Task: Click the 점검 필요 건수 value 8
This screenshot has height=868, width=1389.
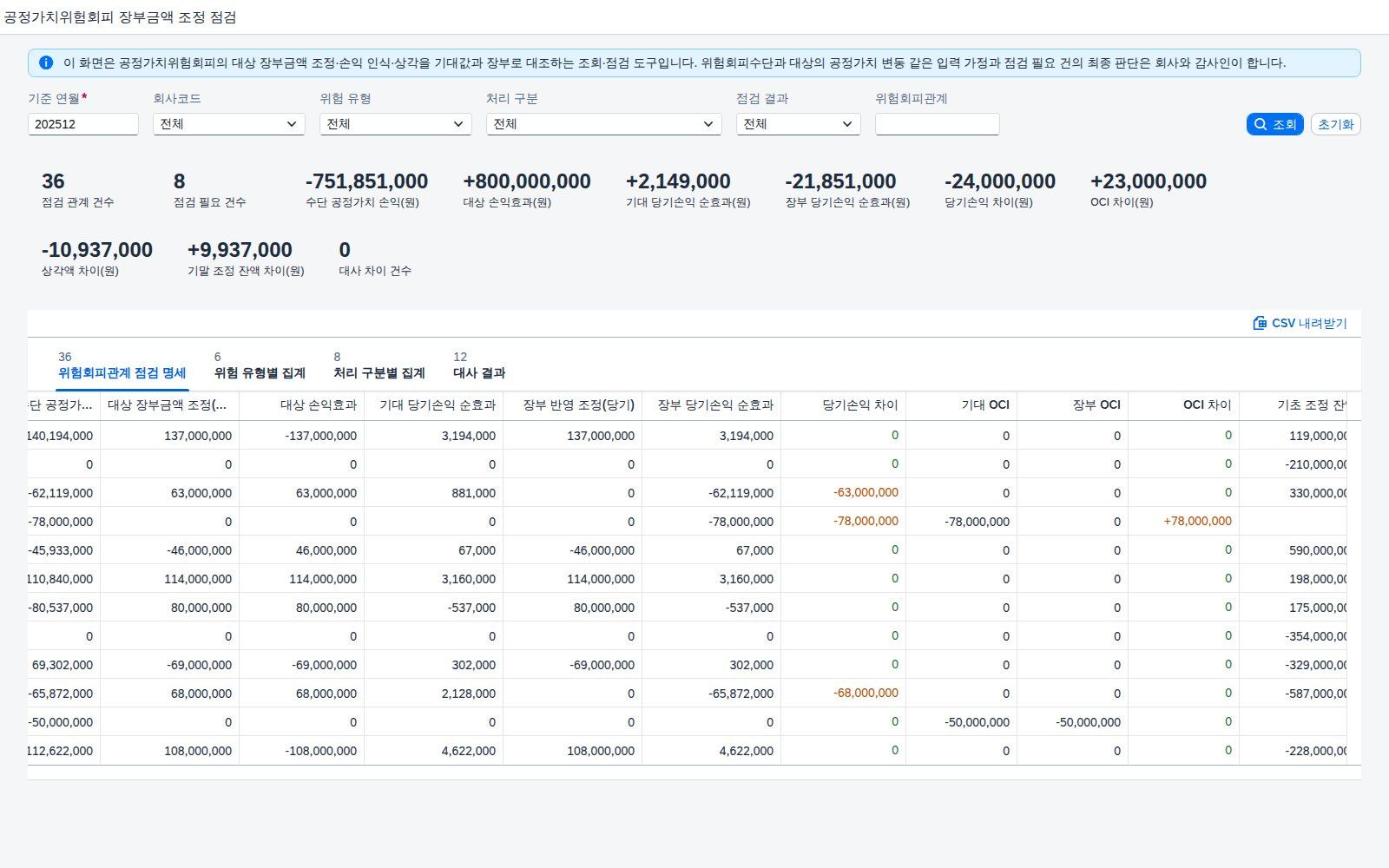Action: 180,181
